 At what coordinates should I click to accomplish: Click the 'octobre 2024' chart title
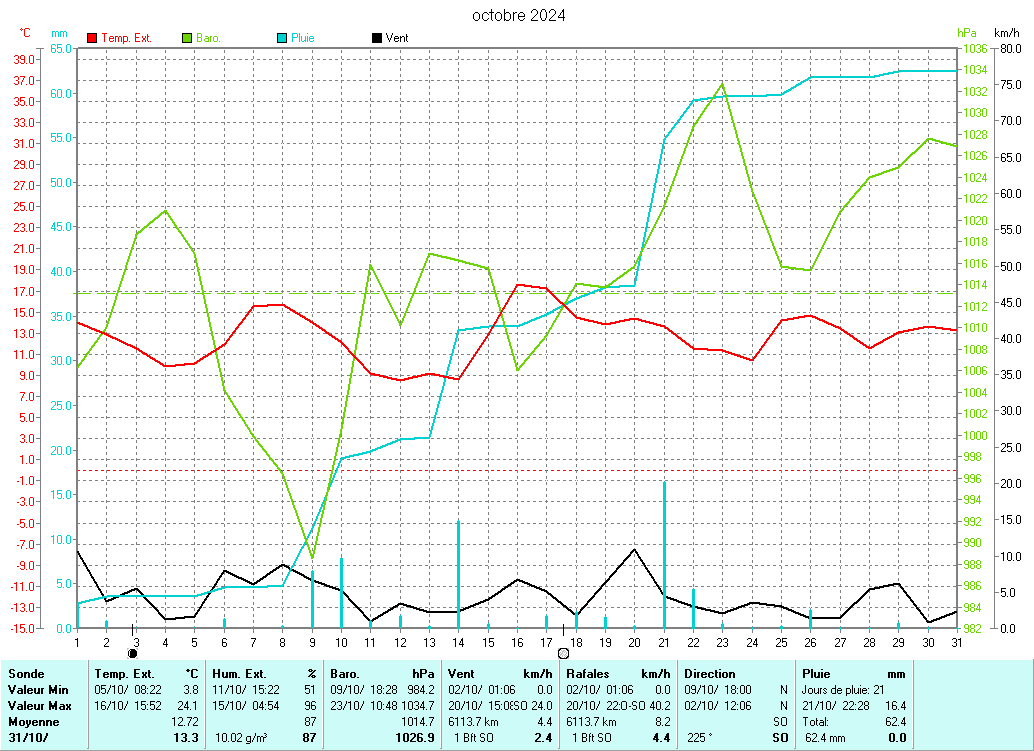[x=518, y=15]
